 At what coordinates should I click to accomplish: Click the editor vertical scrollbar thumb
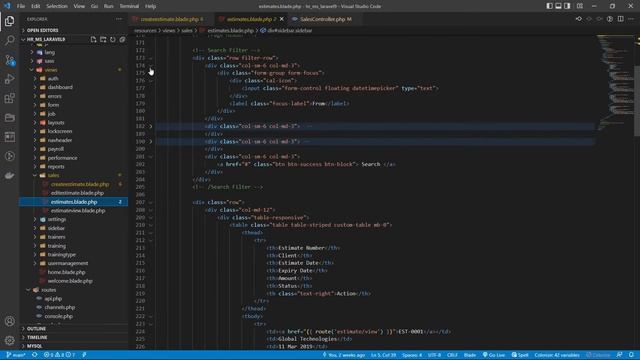pyautogui.click(x=637, y=101)
